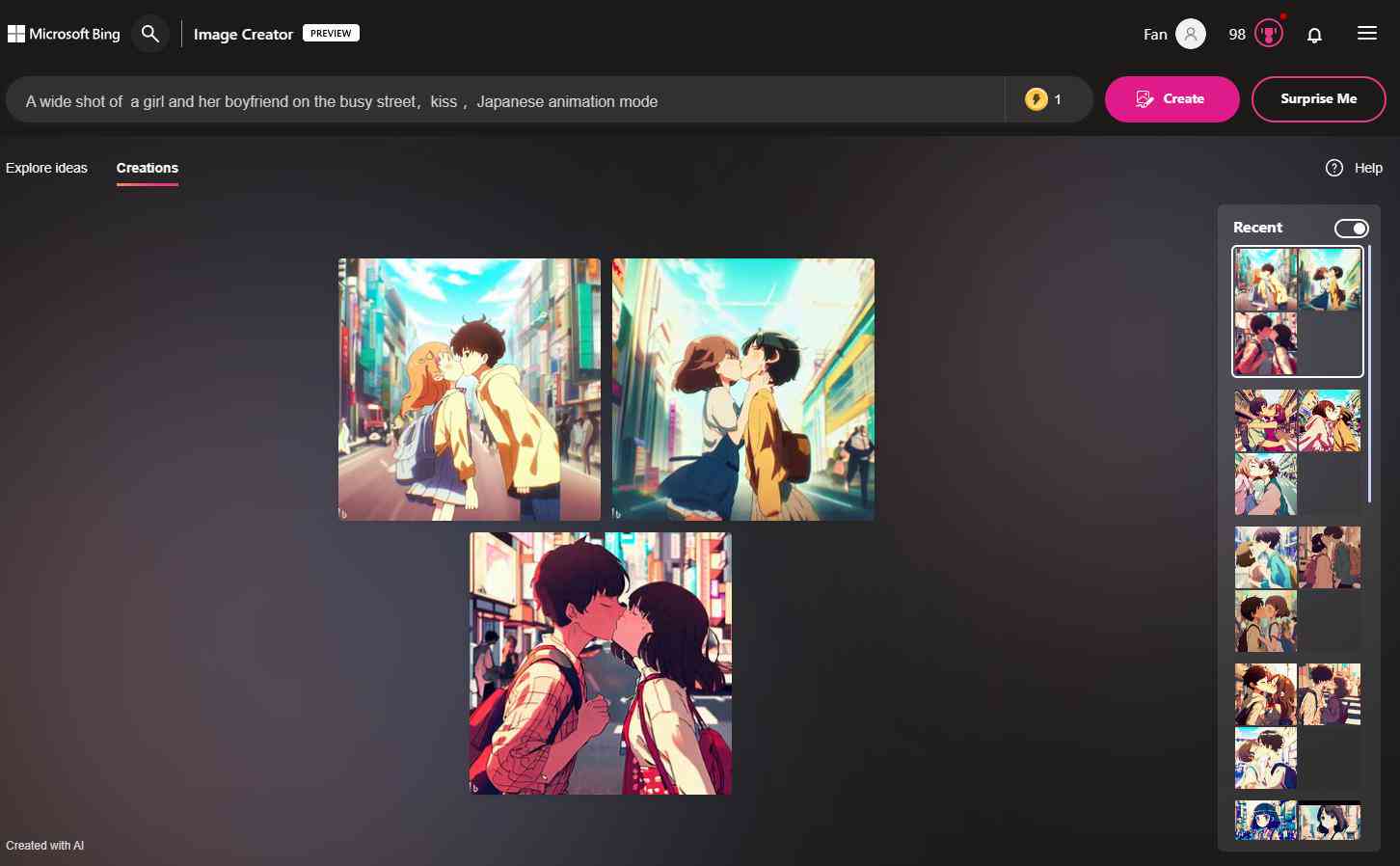Screen dimensions: 1400x866
Task: Open image of couple with red backpack
Action: (601, 663)
